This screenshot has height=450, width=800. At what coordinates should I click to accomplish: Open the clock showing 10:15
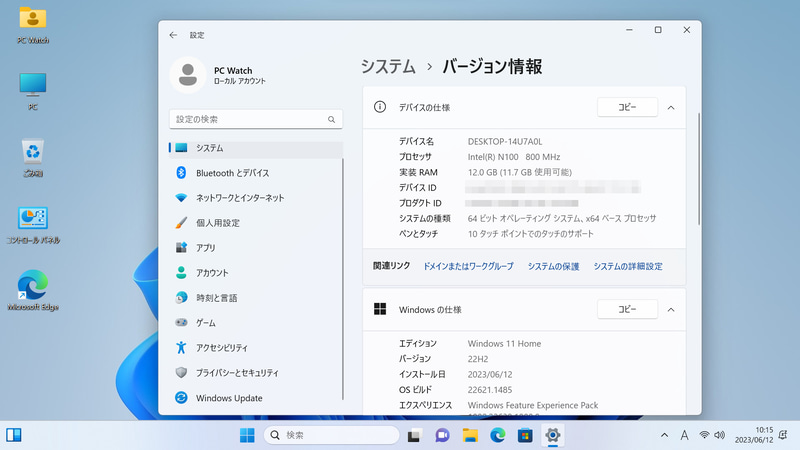[754, 435]
